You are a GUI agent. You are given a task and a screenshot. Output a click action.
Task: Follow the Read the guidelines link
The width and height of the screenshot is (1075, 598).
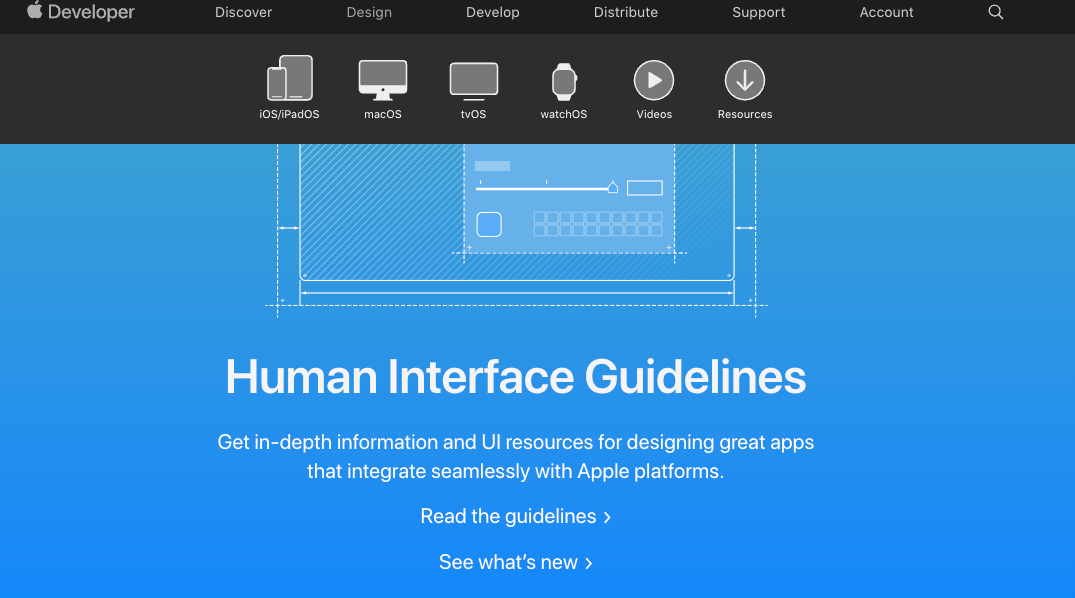(x=516, y=516)
